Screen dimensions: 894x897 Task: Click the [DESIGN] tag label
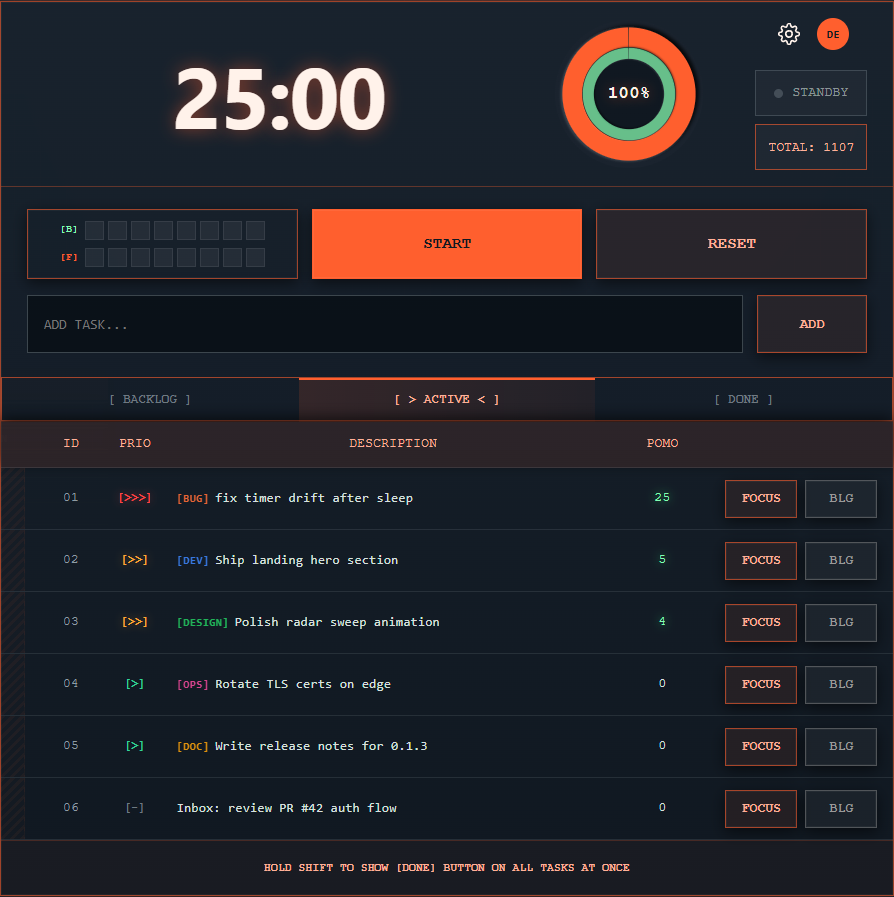(202, 622)
